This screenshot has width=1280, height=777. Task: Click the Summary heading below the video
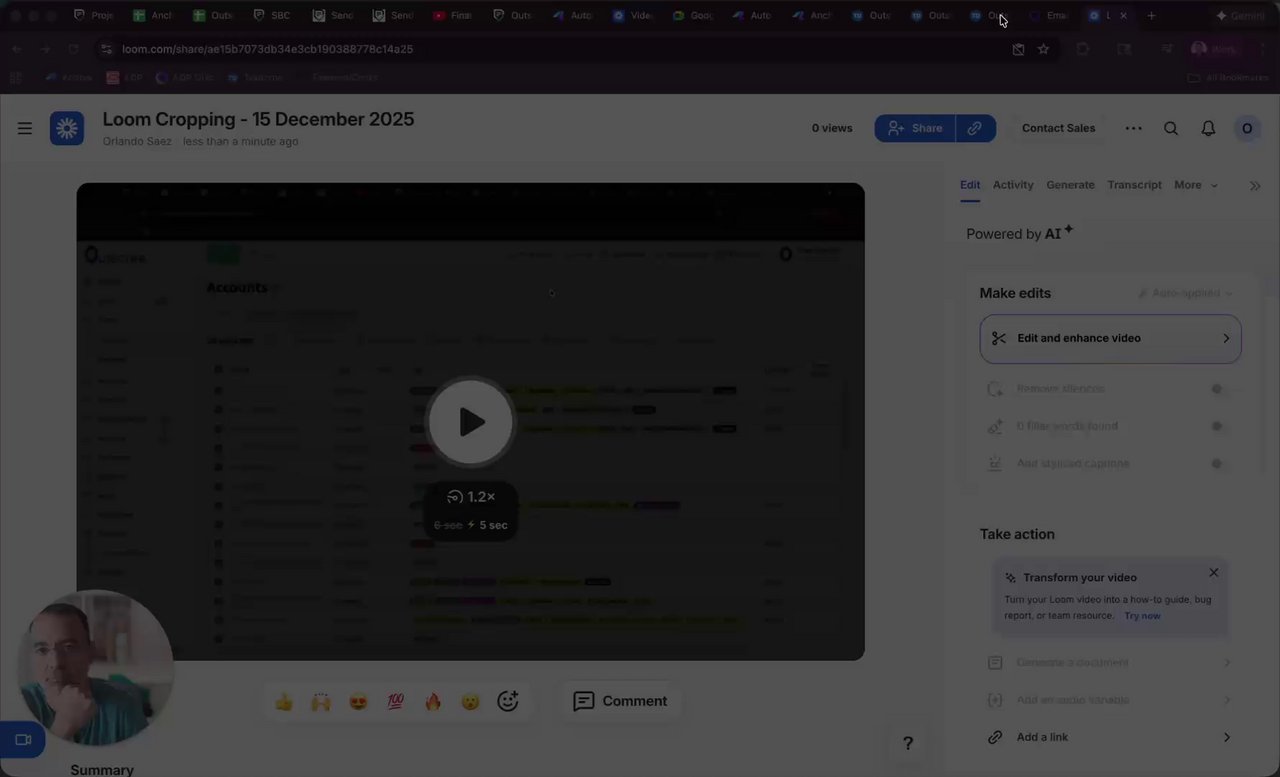coord(102,770)
